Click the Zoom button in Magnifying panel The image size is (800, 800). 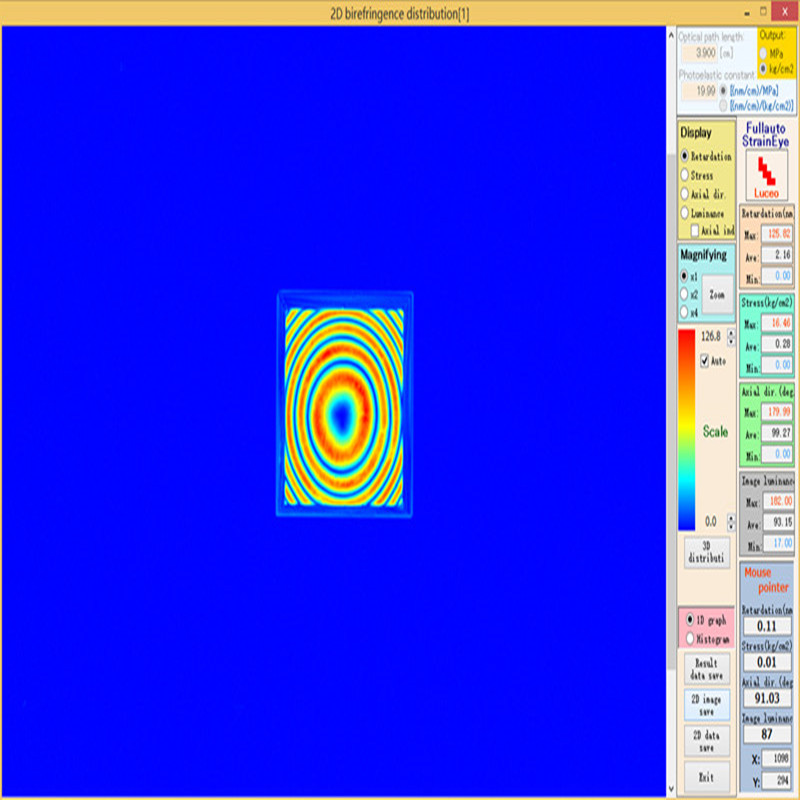click(717, 295)
